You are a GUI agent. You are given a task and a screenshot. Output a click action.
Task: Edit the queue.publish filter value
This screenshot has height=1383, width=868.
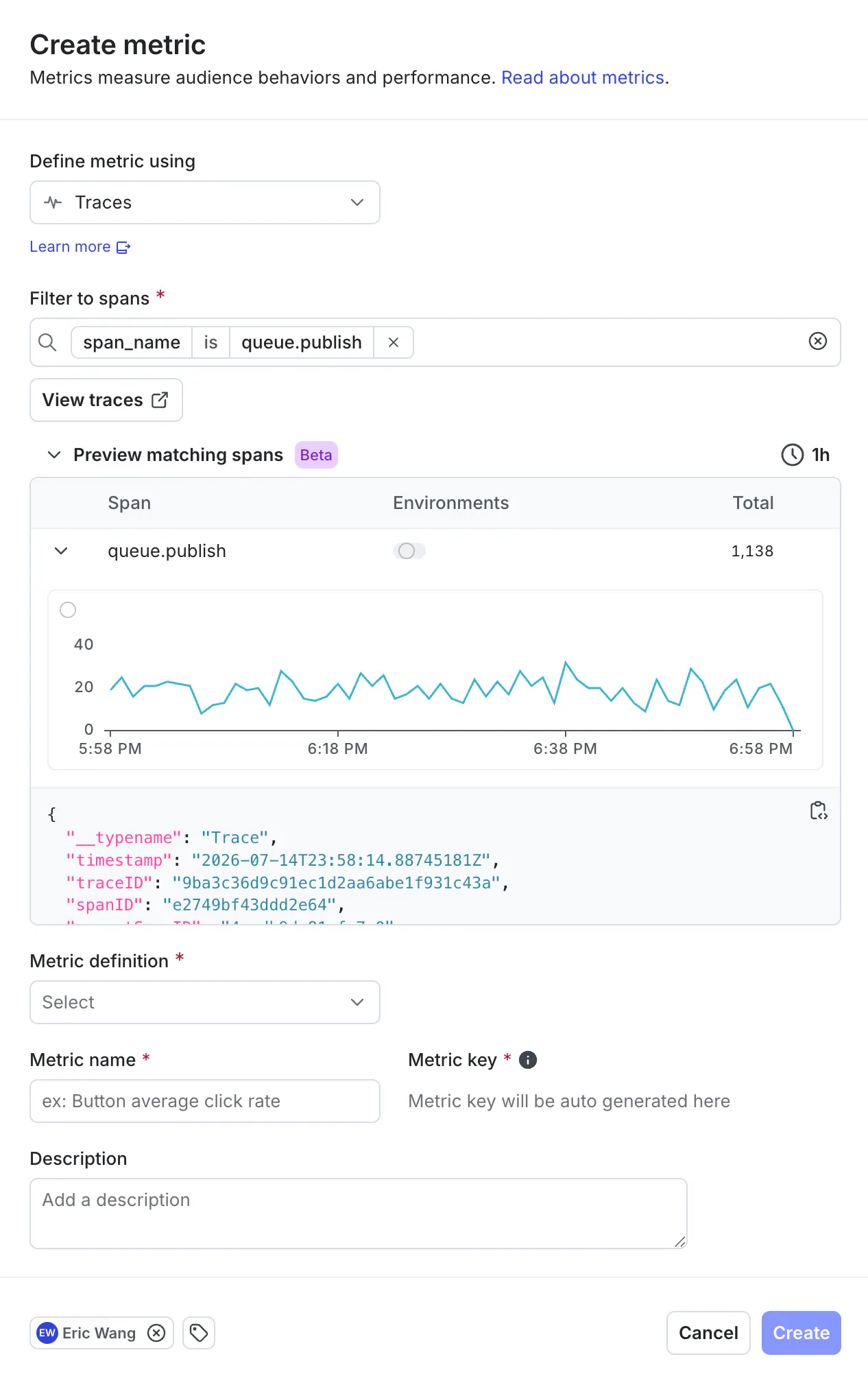[302, 342]
